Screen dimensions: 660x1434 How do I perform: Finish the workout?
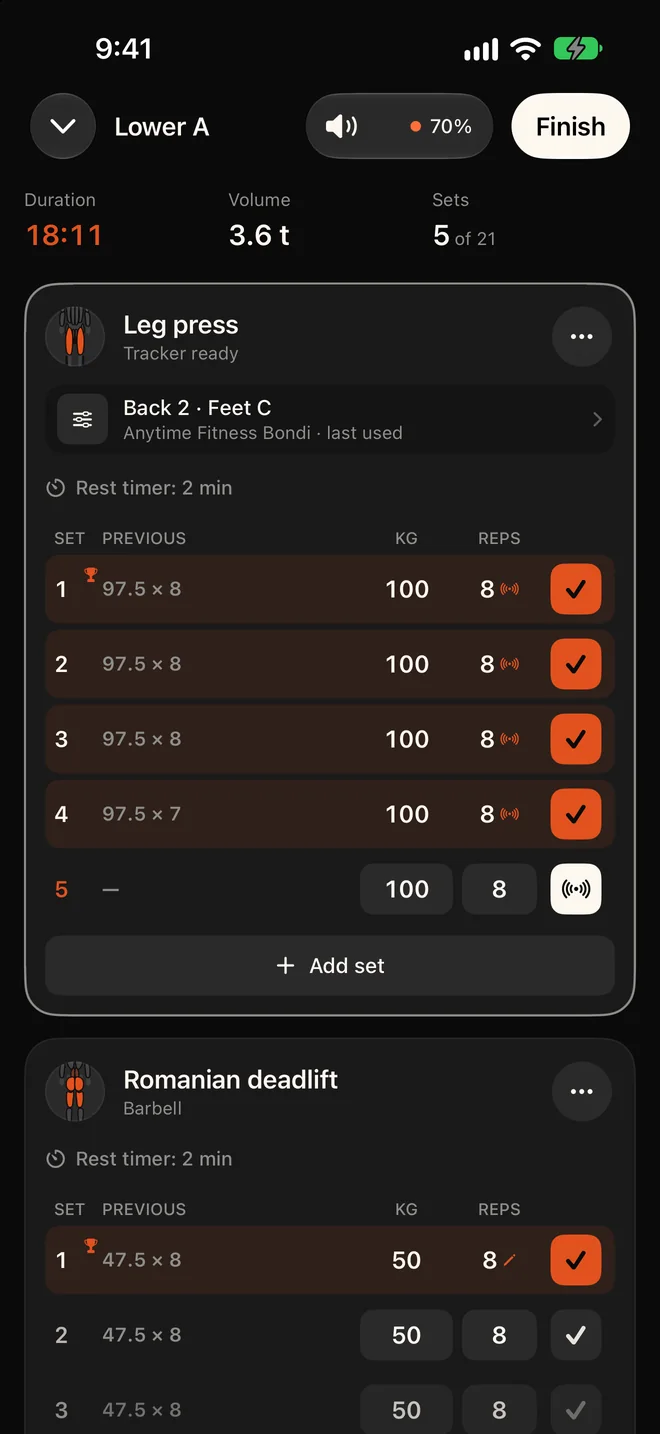570,126
